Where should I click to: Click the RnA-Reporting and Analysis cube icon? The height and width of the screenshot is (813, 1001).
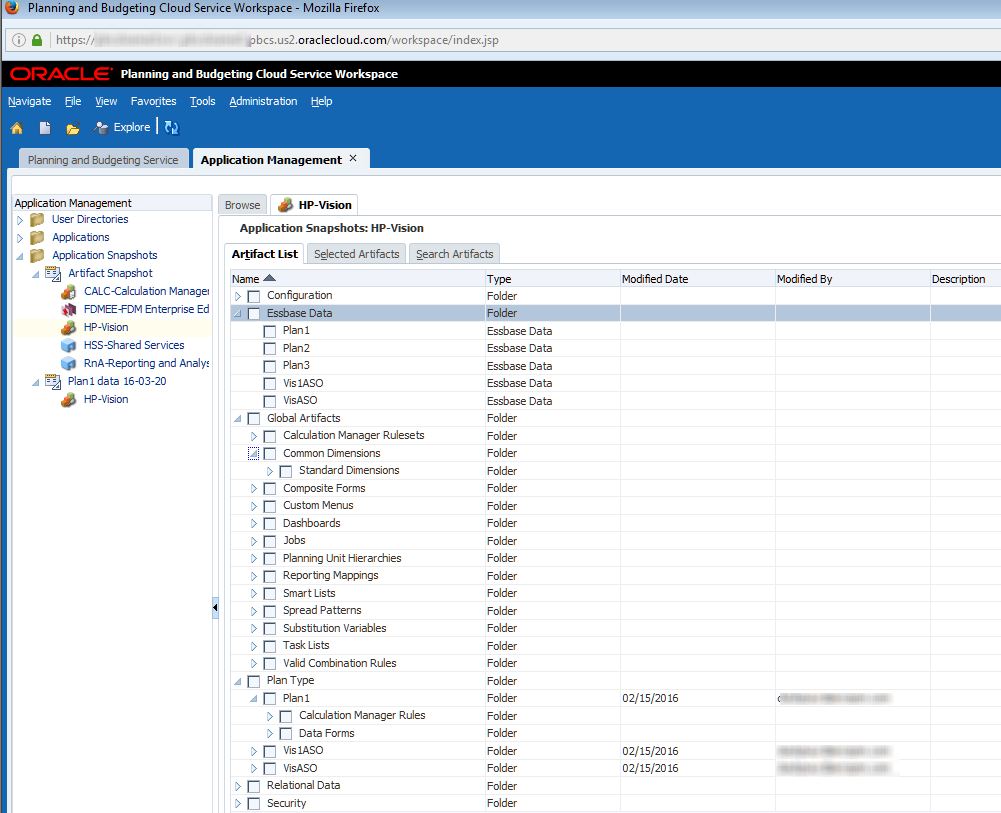click(x=68, y=363)
